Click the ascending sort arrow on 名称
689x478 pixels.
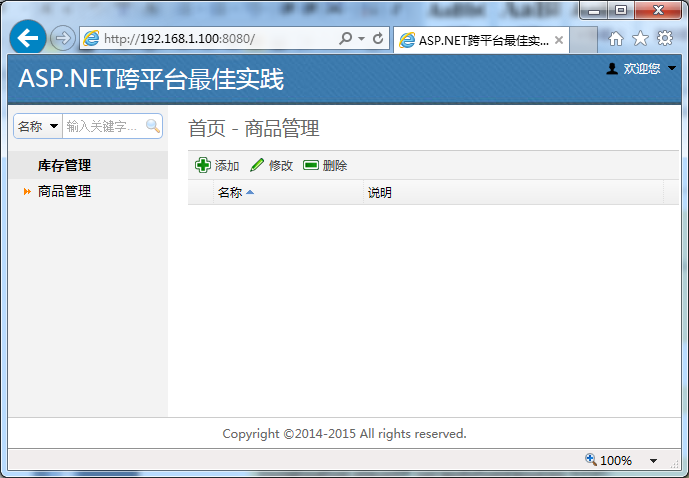(250, 192)
